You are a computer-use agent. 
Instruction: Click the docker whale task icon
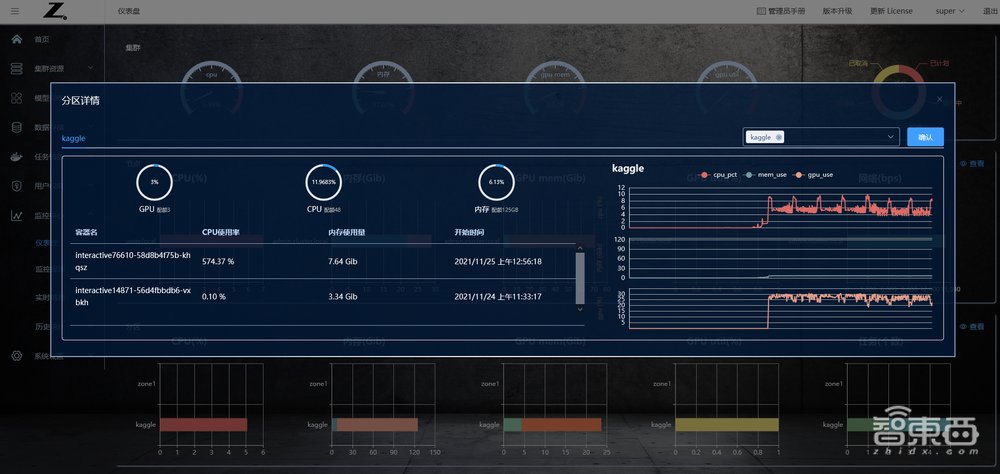click(16, 156)
